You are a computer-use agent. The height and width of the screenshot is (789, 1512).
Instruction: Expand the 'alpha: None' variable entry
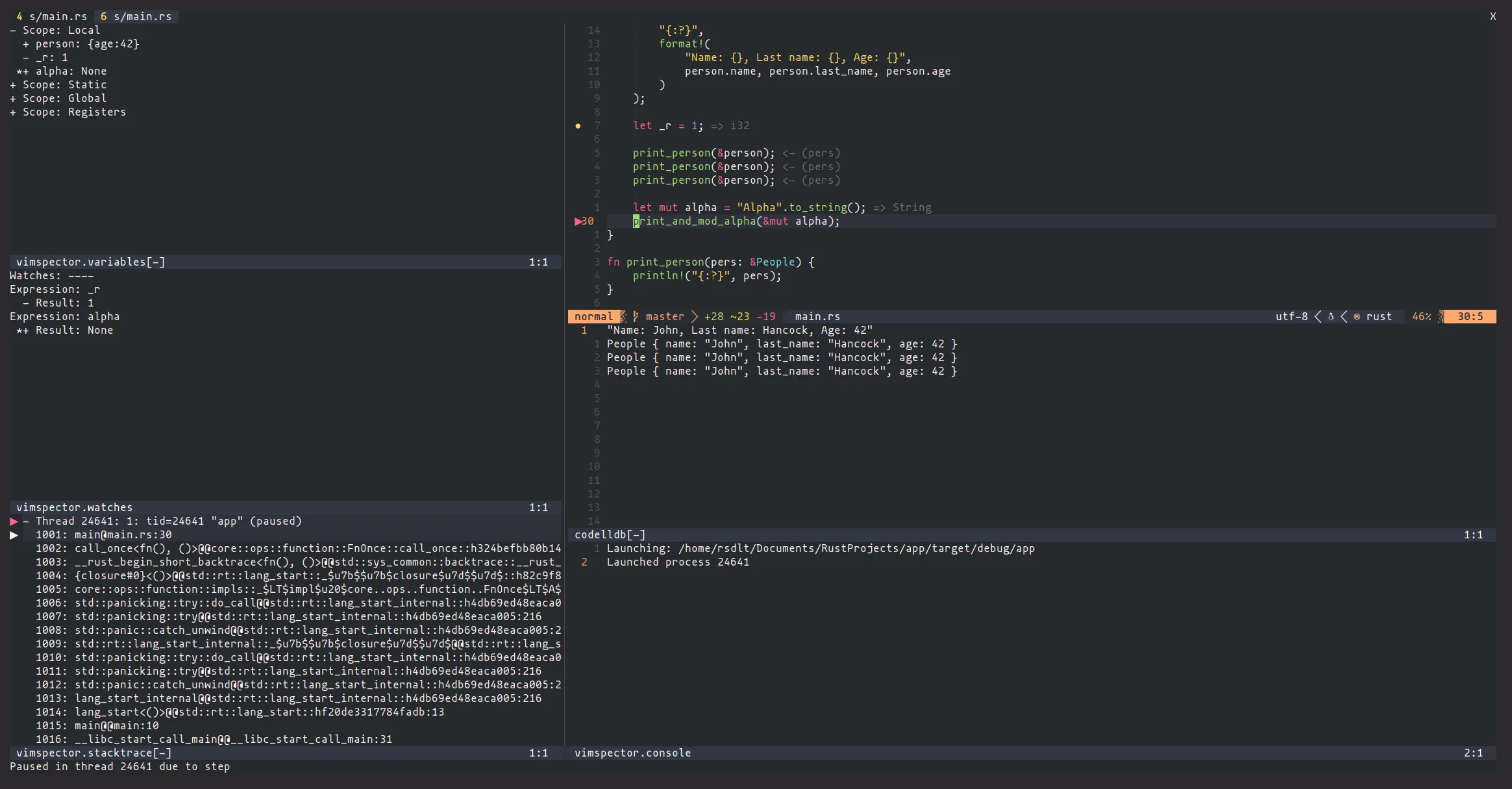26,71
